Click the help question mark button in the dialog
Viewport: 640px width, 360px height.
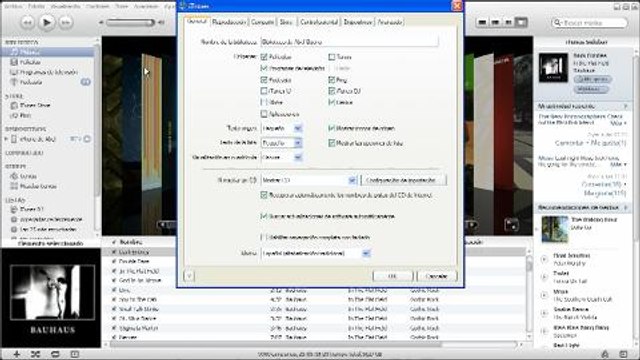point(189,276)
